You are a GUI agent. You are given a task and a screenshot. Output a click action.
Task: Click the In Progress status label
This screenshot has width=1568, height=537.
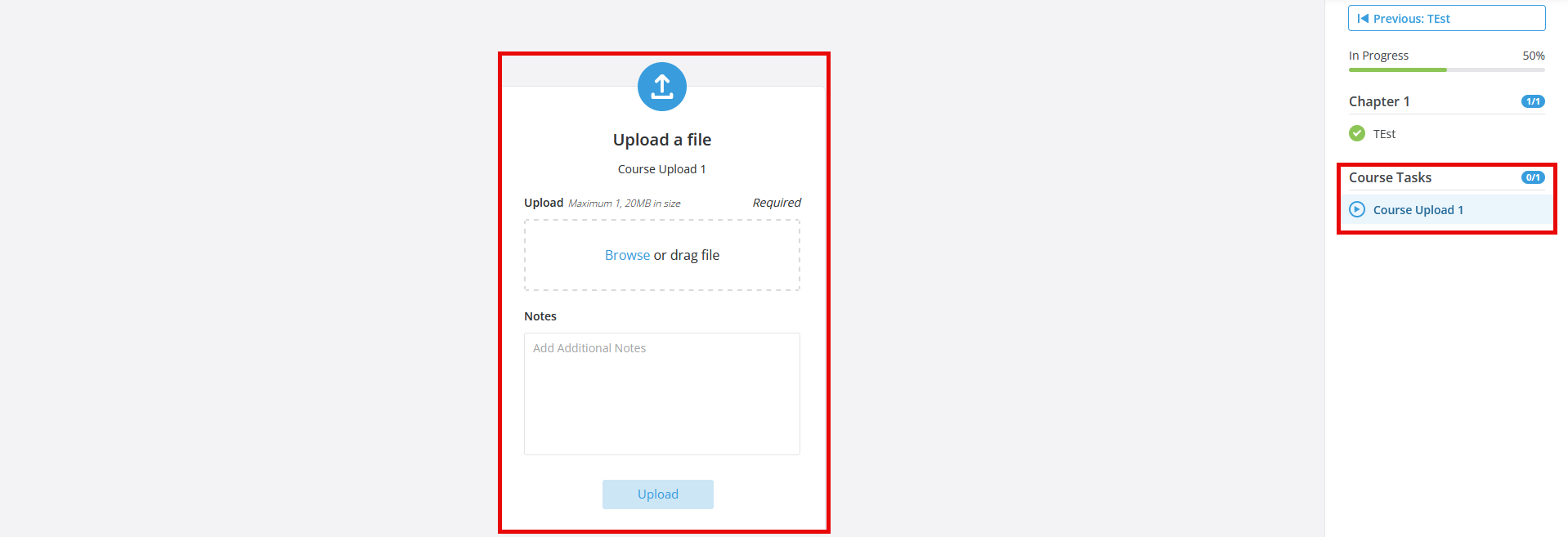point(1378,56)
